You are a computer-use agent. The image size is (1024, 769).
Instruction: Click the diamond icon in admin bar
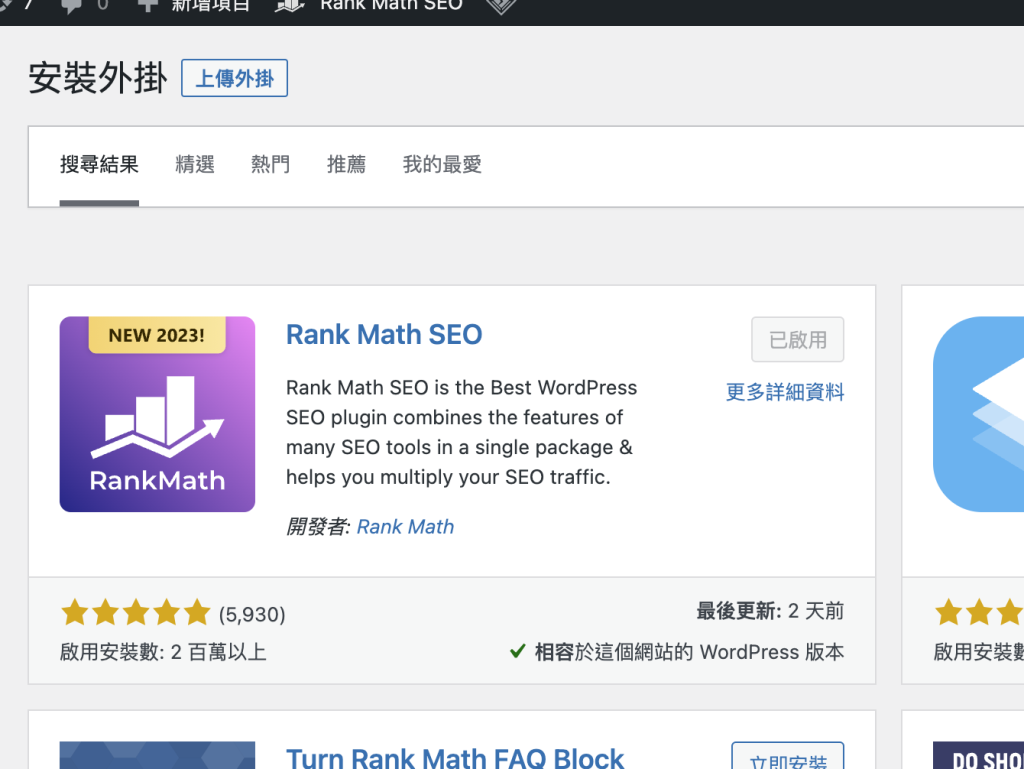point(502,6)
